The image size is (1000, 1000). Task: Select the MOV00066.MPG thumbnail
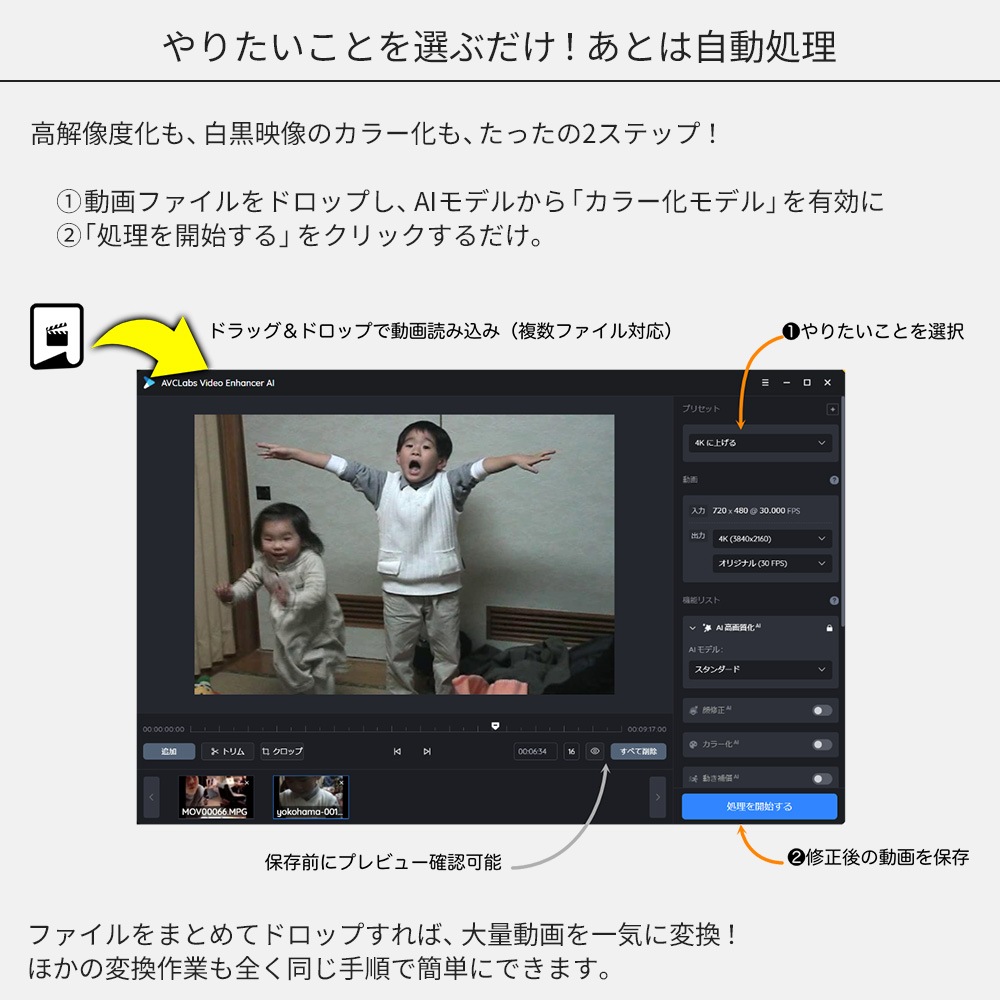215,797
